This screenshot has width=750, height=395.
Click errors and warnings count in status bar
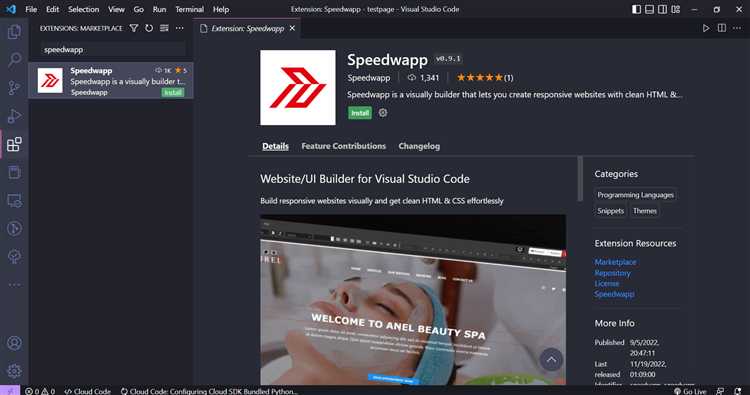(x=40, y=391)
